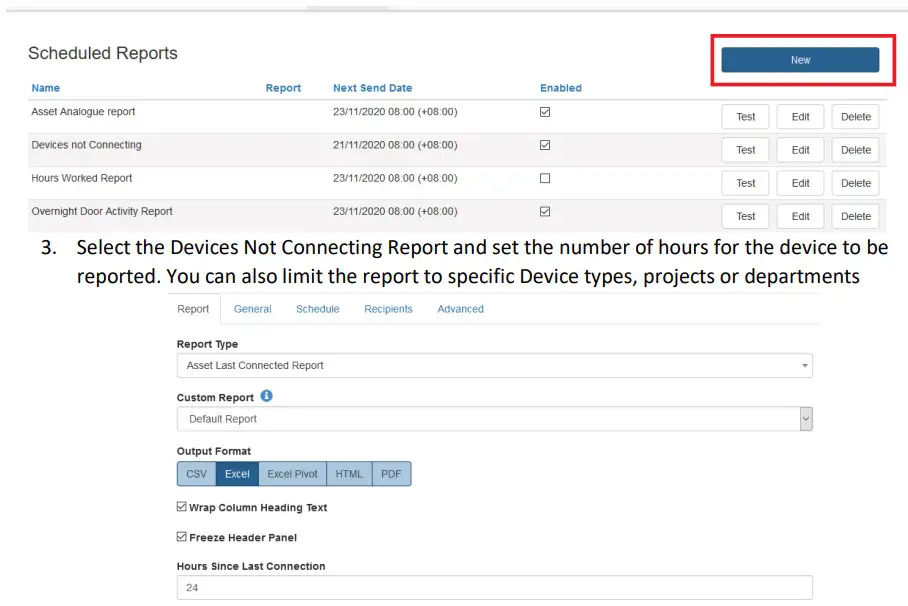Select the Advanced tab
Image resolution: width=908 pixels, height=606 pixels.
click(x=460, y=309)
